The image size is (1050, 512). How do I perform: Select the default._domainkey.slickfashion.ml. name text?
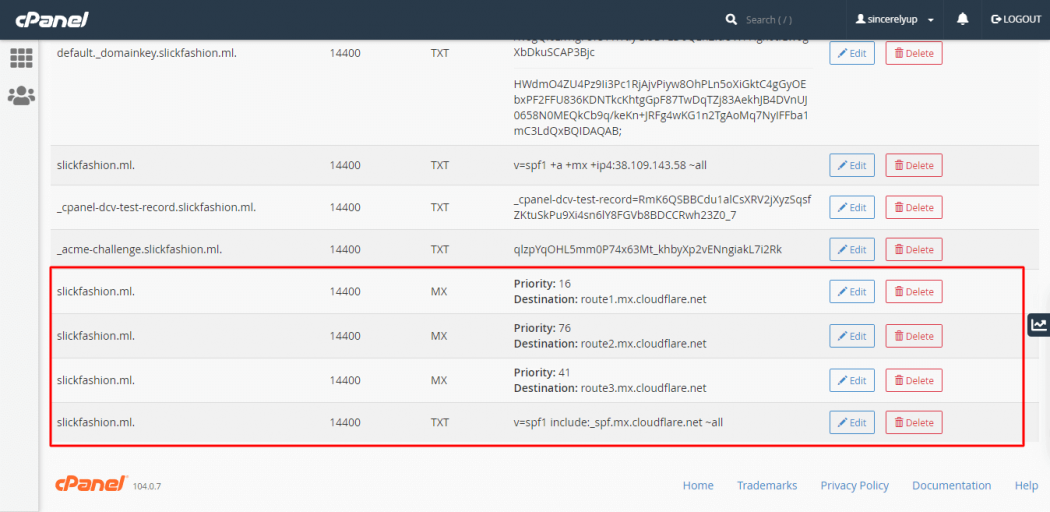(x=147, y=53)
